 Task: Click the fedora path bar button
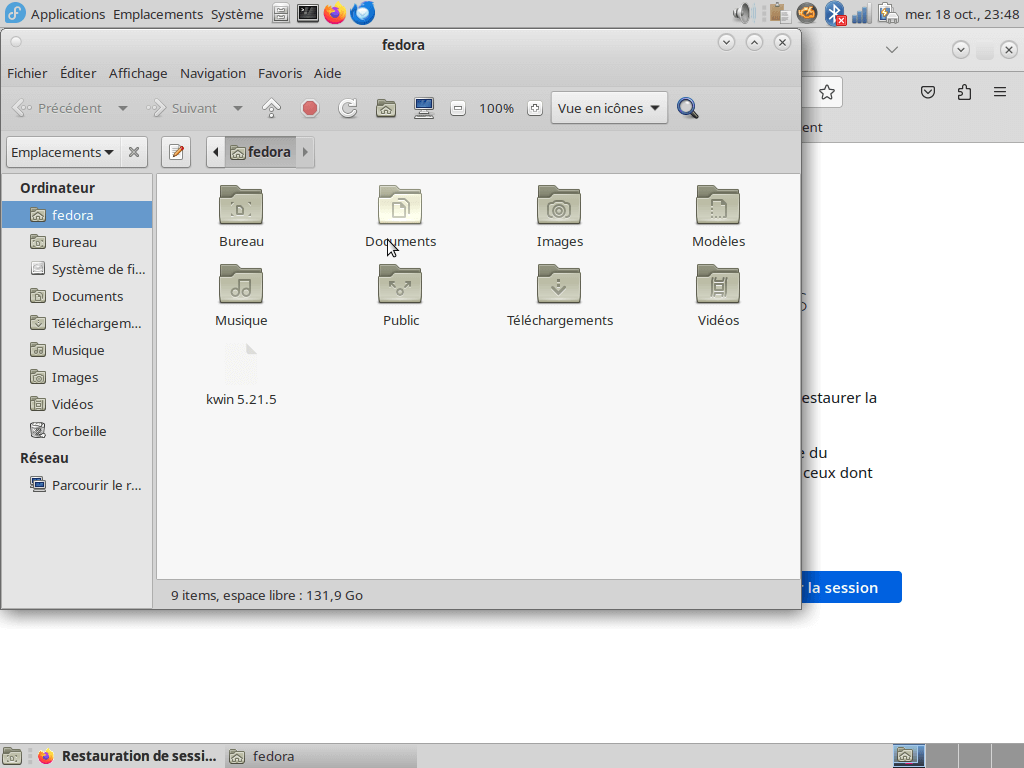(261, 152)
